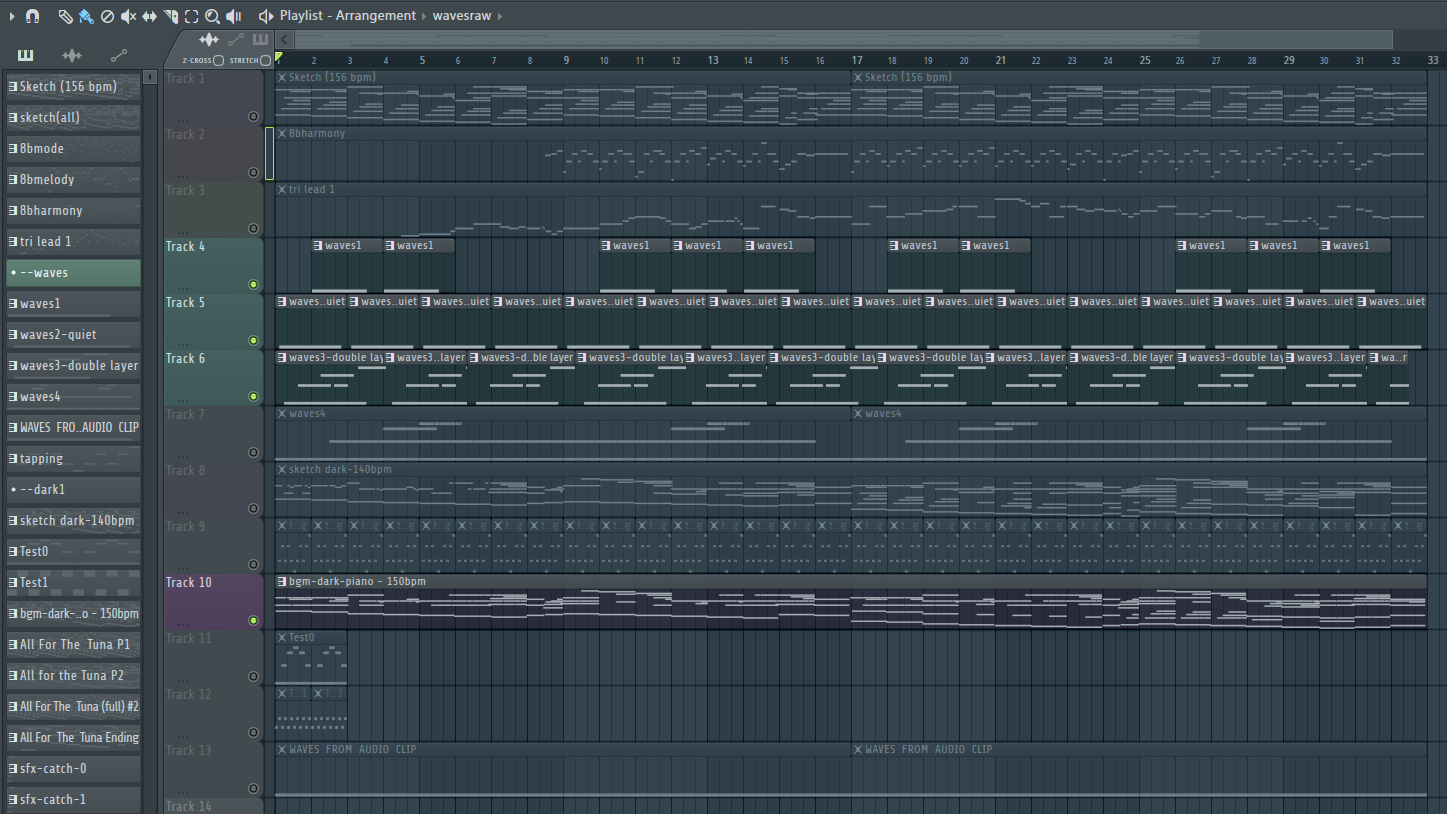
Task: Select the waves2-quiet pattern in the picker
Action: click(x=73, y=335)
